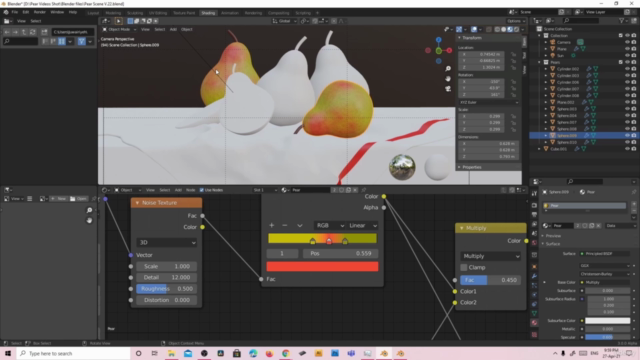
Task: Click the Options button in the viewport header
Action: (516, 21)
